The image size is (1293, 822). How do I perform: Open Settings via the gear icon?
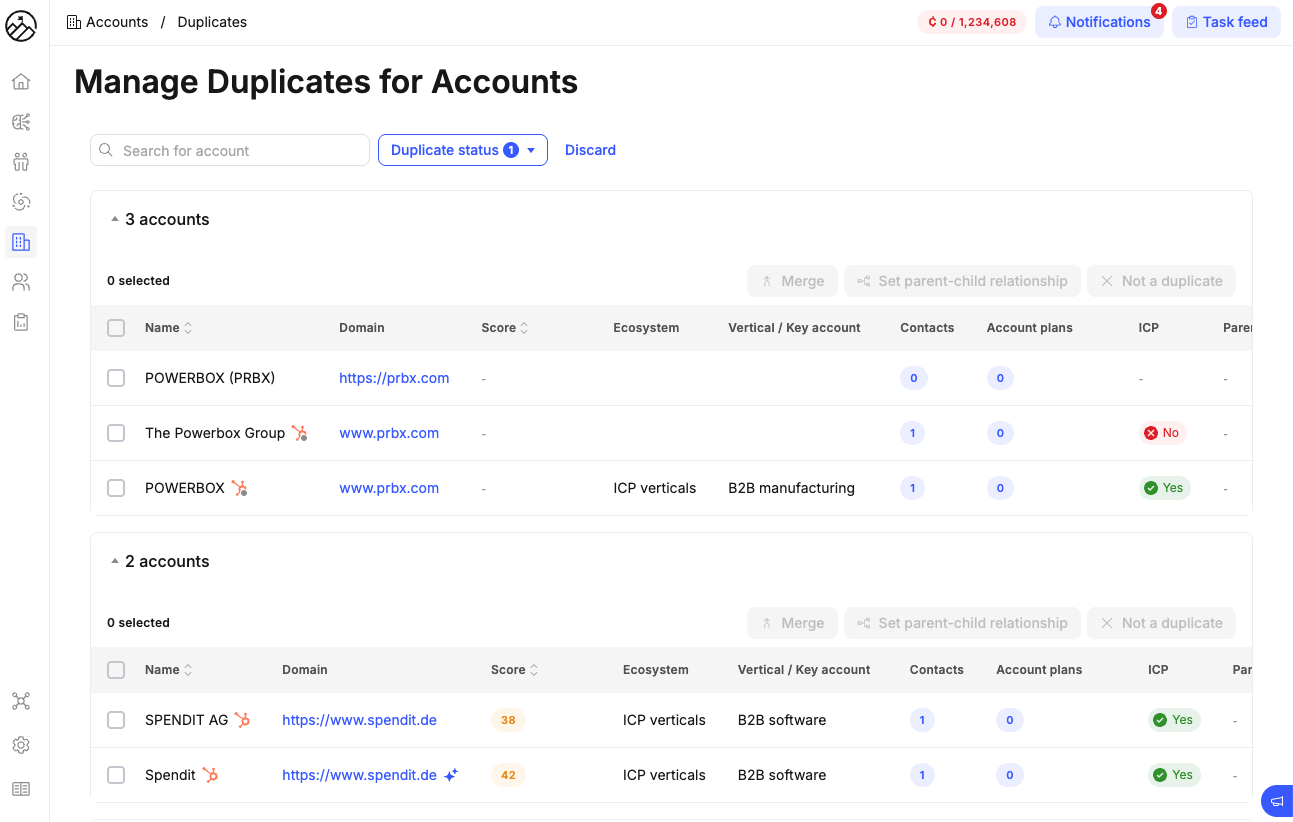click(x=20, y=745)
